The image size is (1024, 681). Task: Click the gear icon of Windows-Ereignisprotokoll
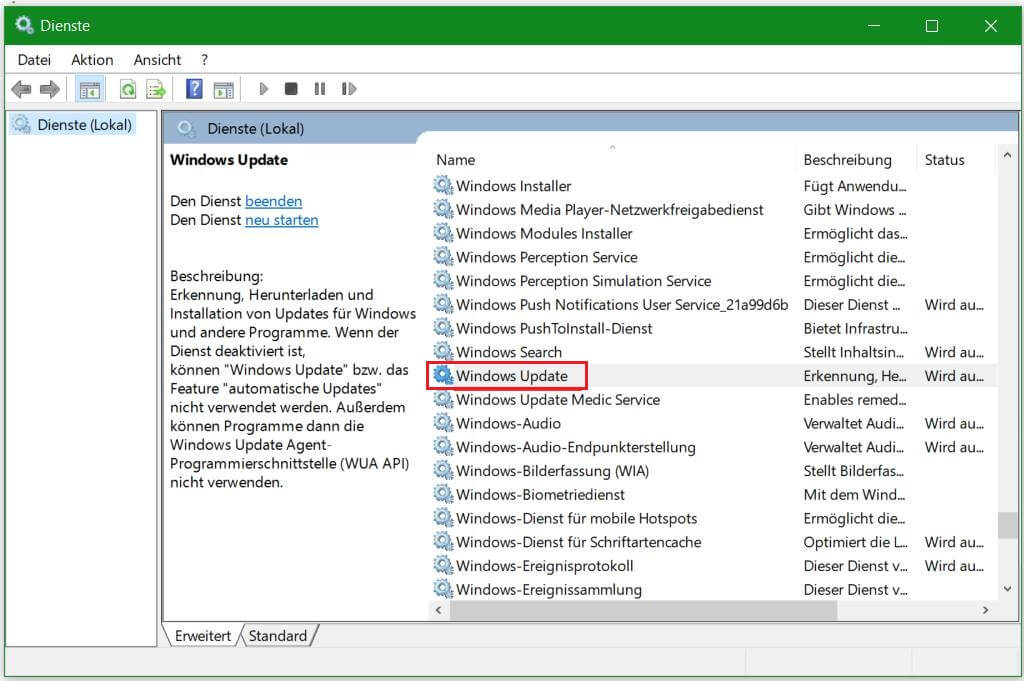click(x=443, y=565)
